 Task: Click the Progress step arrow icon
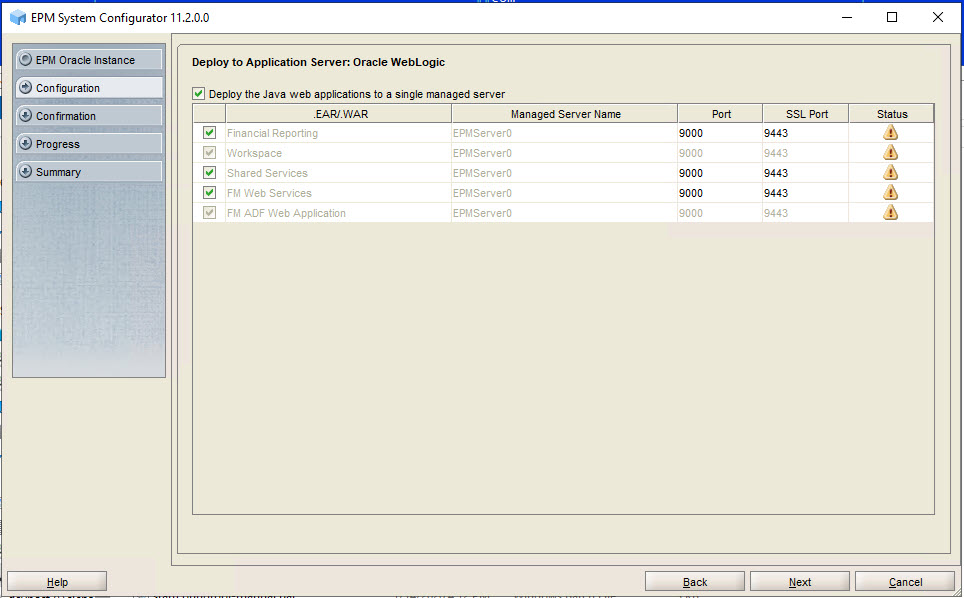[25, 143]
